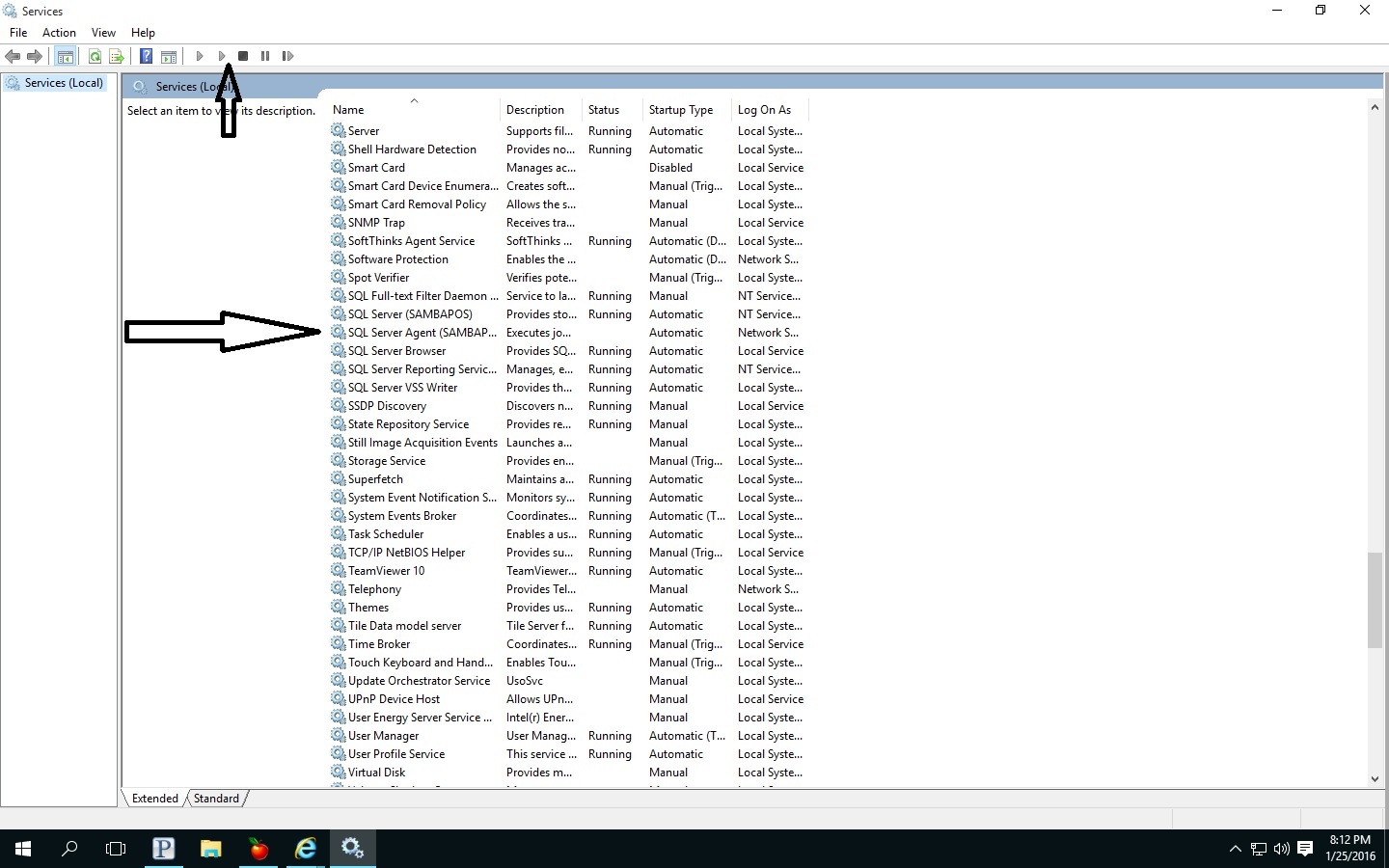Select the SNMP Trap service
This screenshot has width=1389, height=868.
click(x=569, y=223)
